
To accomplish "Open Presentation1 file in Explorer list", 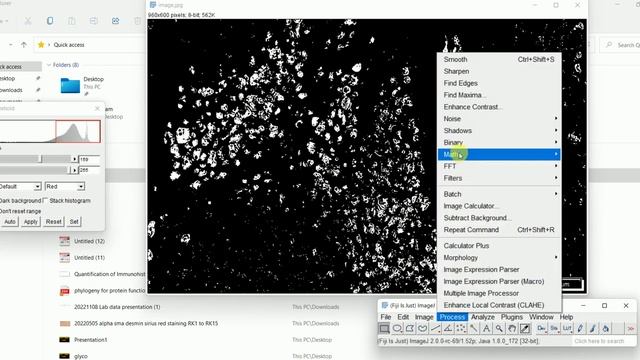I will (x=90, y=340).
